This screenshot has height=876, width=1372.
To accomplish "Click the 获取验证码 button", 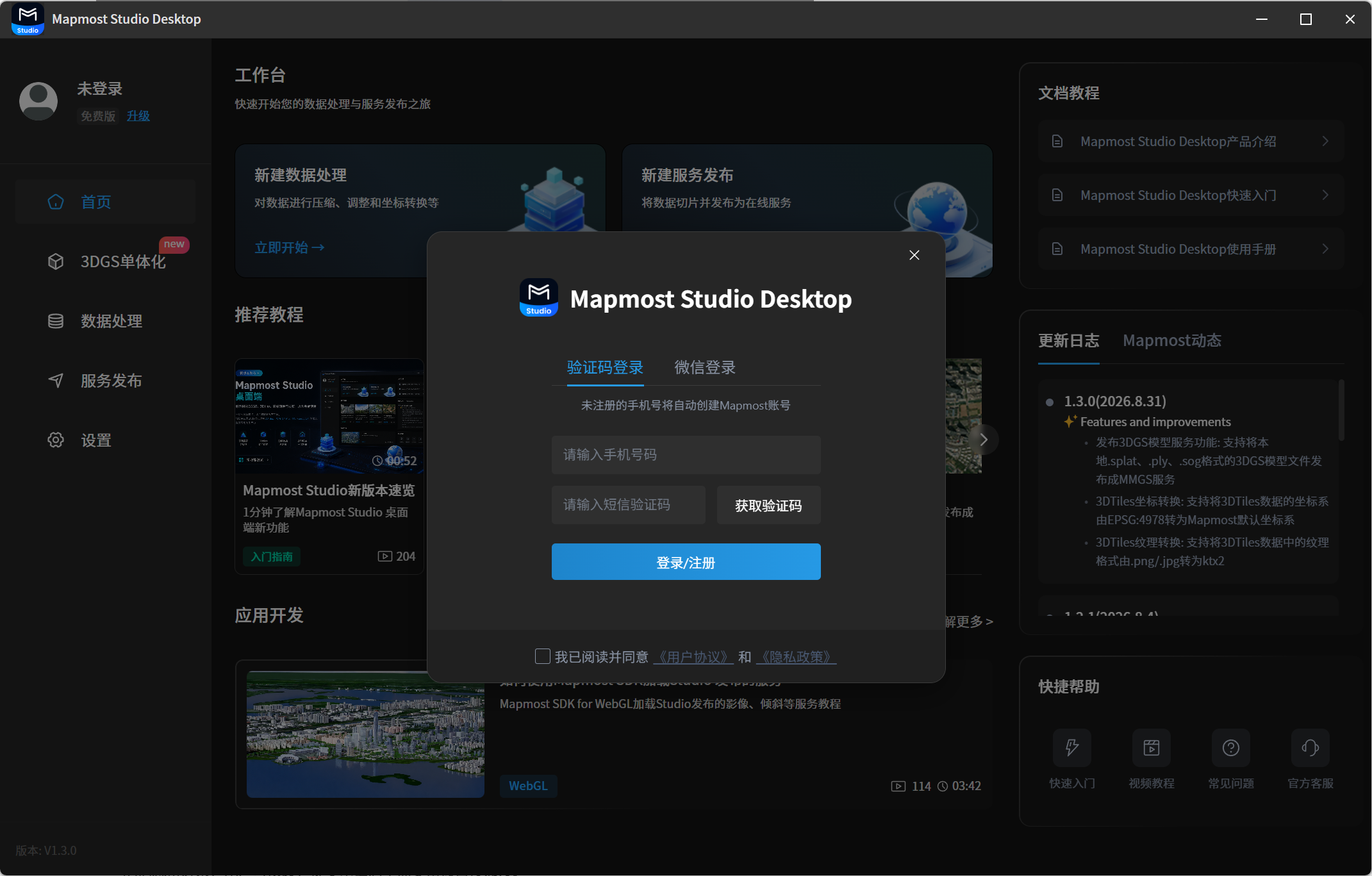I will [768, 506].
